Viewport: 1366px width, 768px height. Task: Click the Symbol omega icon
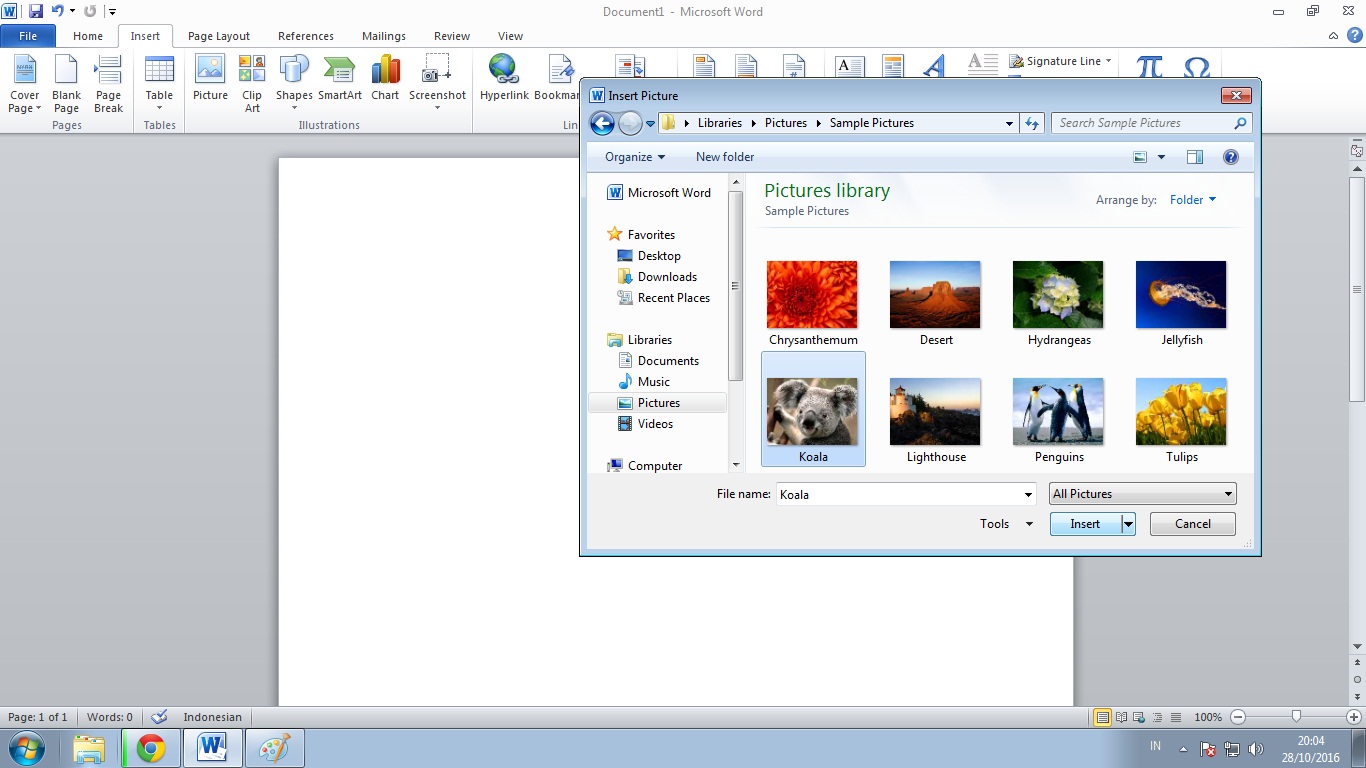click(1196, 67)
